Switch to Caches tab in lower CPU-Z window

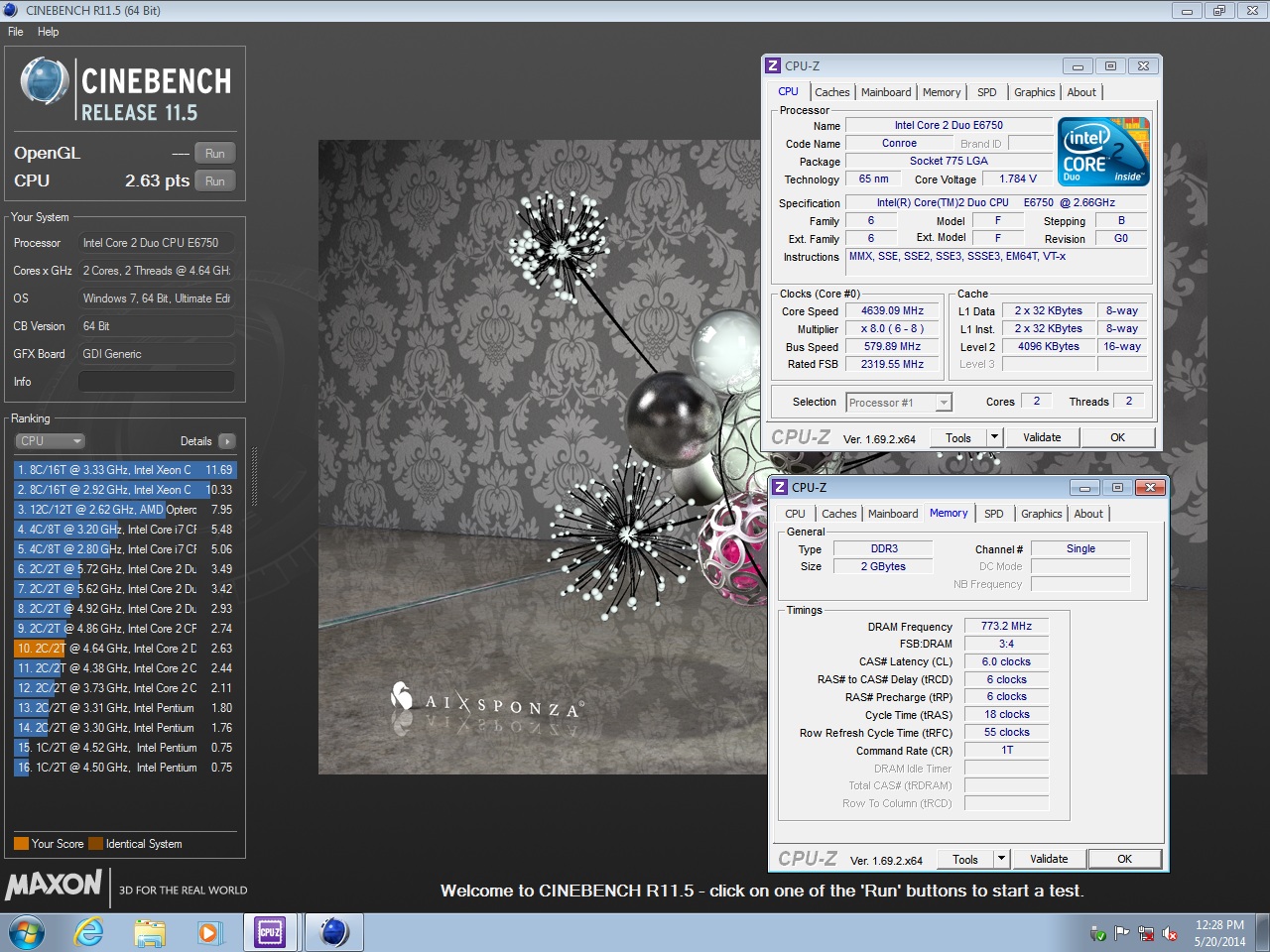click(x=839, y=514)
